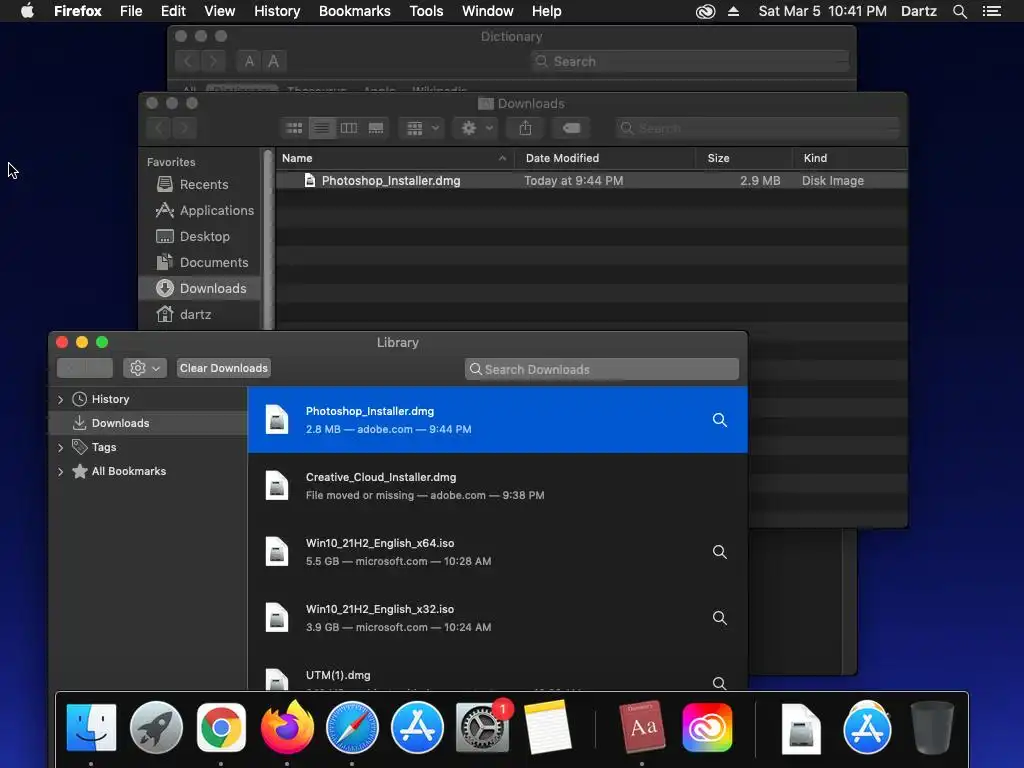Expand All Bookmarks in Library sidebar

(x=60, y=472)
